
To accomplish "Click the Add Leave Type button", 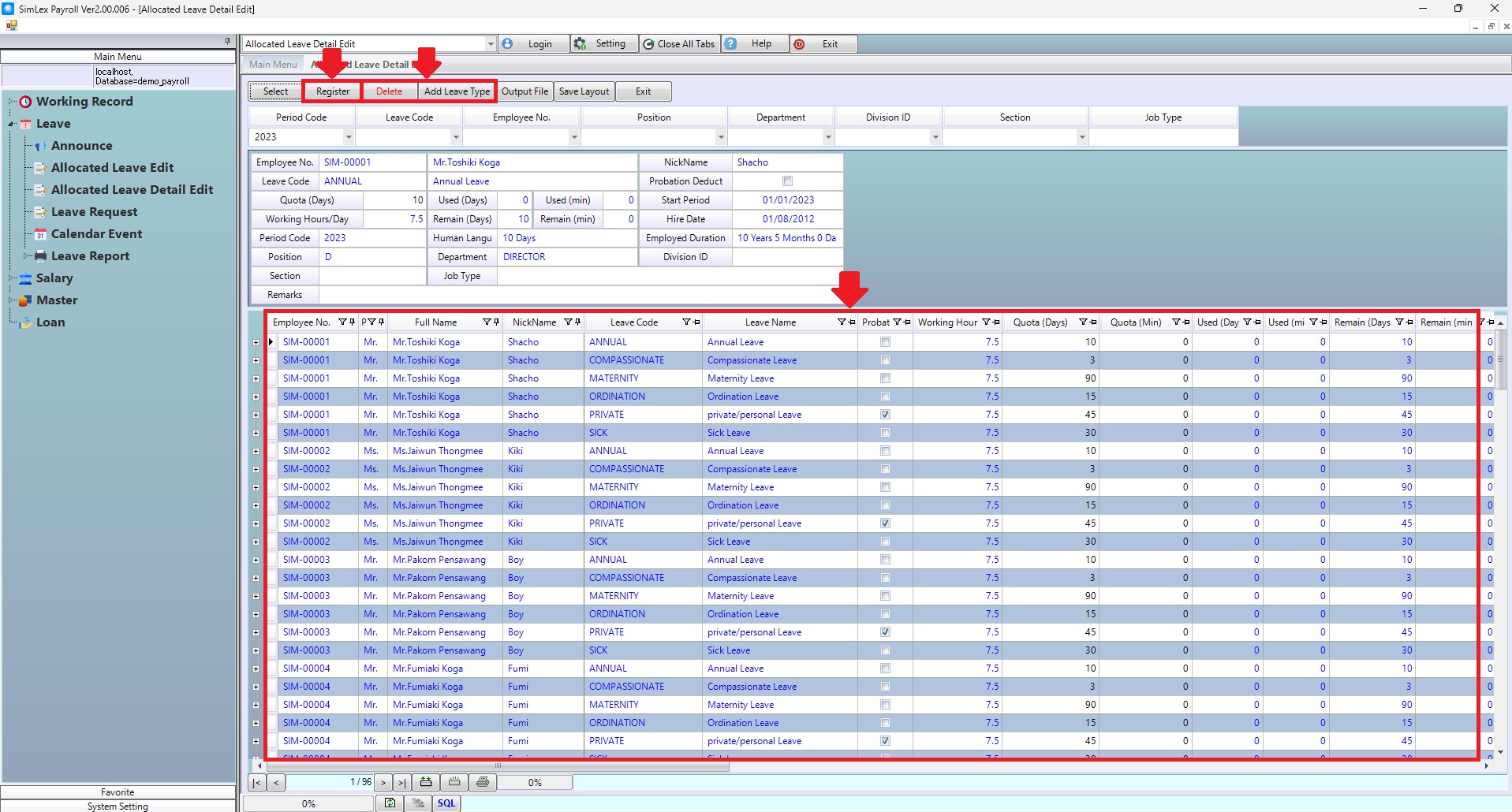I will tap(457, 91).
